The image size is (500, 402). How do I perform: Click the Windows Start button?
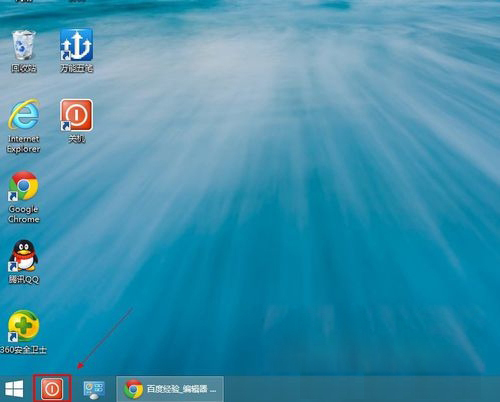tap(14, 389)
